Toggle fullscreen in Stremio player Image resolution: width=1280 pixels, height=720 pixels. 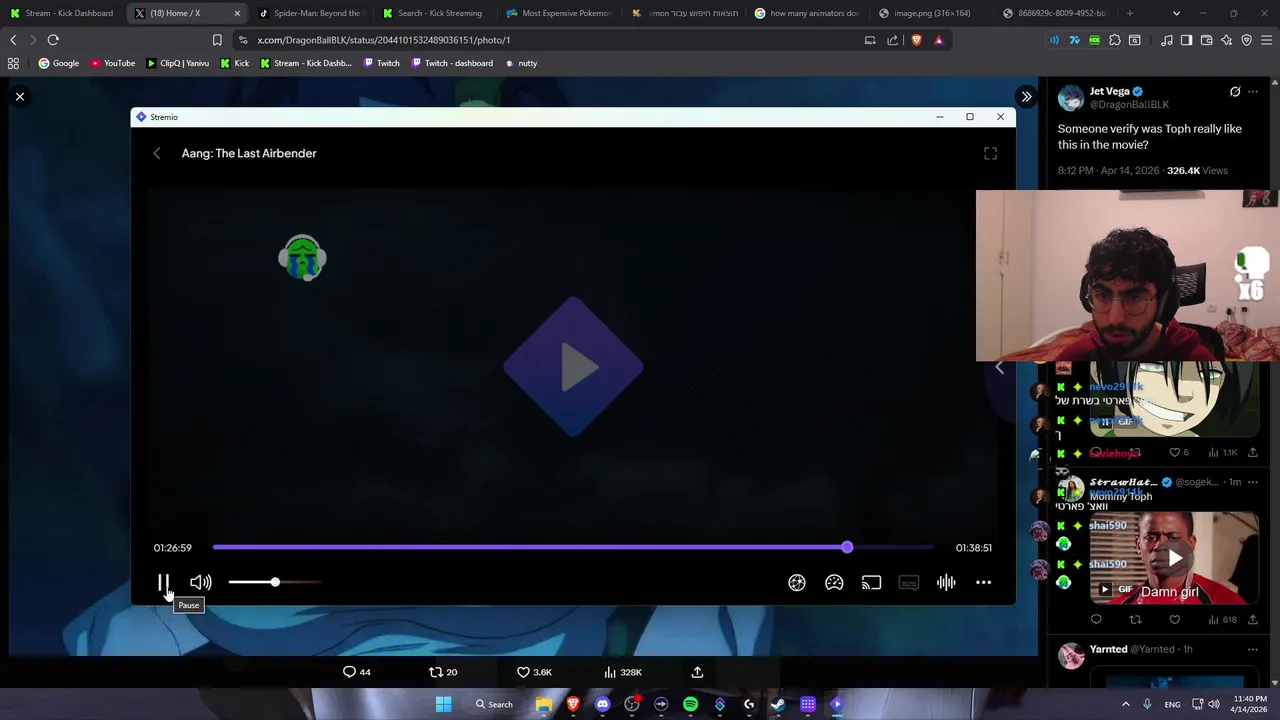[x=990, y=153]
